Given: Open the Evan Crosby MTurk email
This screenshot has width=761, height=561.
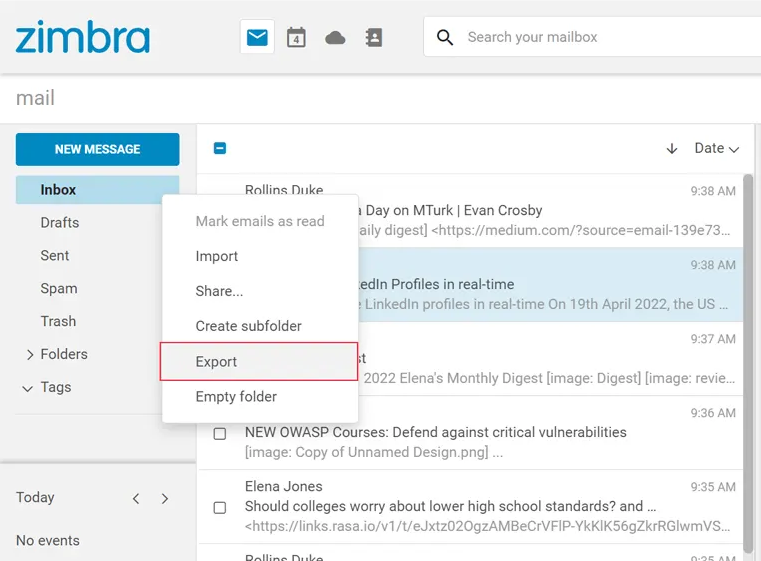Looking at the screenshot, I should point(470,211).
